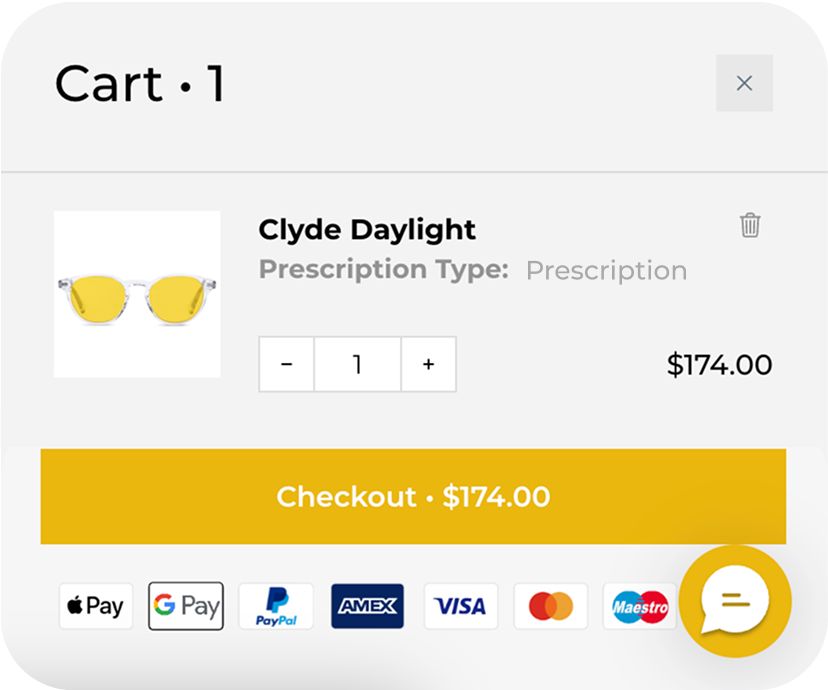Decrease quantity with the minus button

[x=287, y=364]
